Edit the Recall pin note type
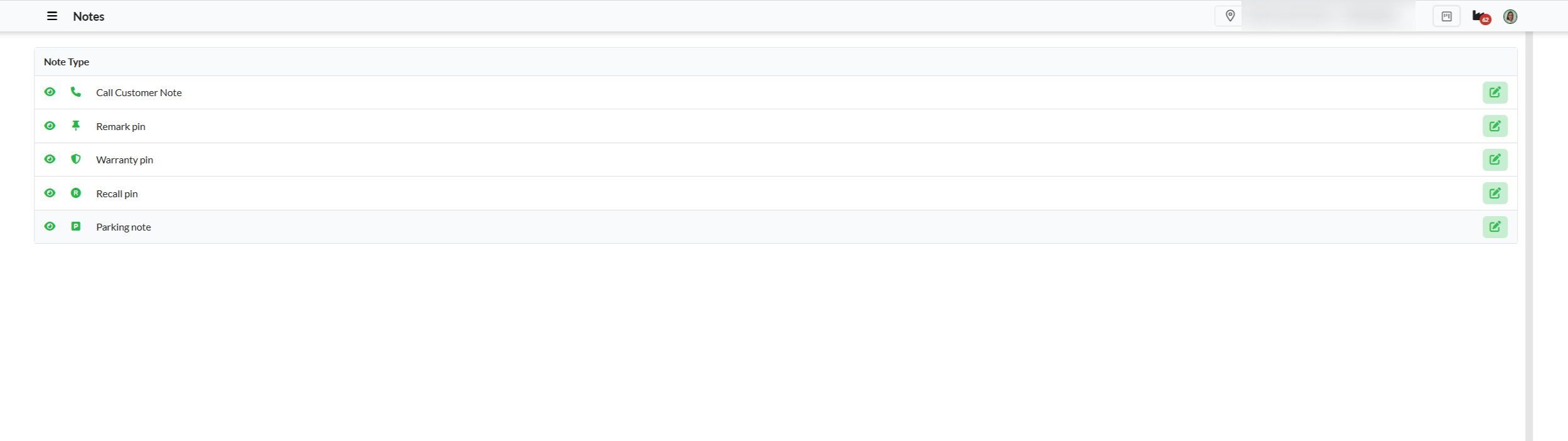Screen dimensions: 1568x441 pos(1495,193)
